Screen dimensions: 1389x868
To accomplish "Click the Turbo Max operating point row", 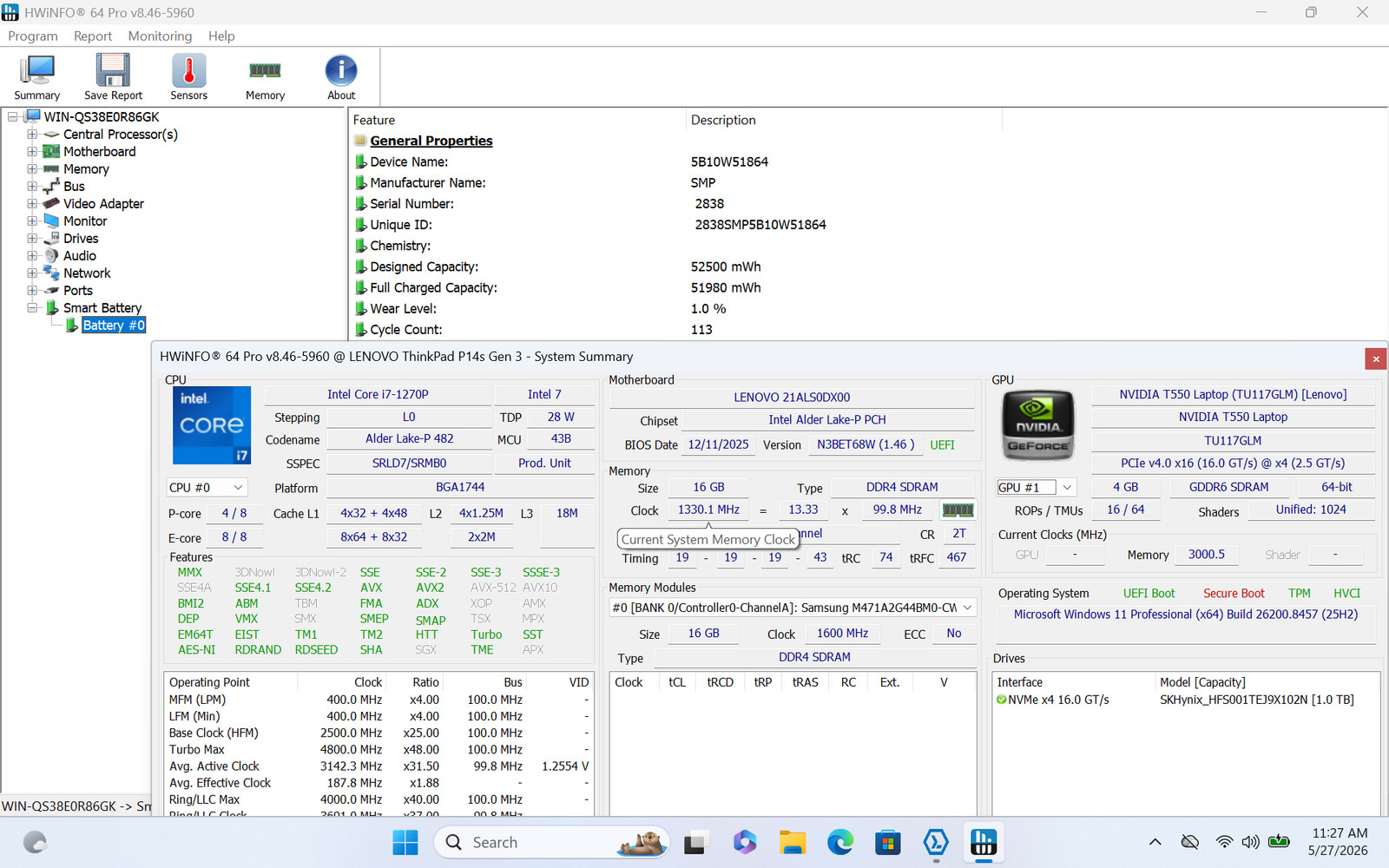I will coord(379,750).
